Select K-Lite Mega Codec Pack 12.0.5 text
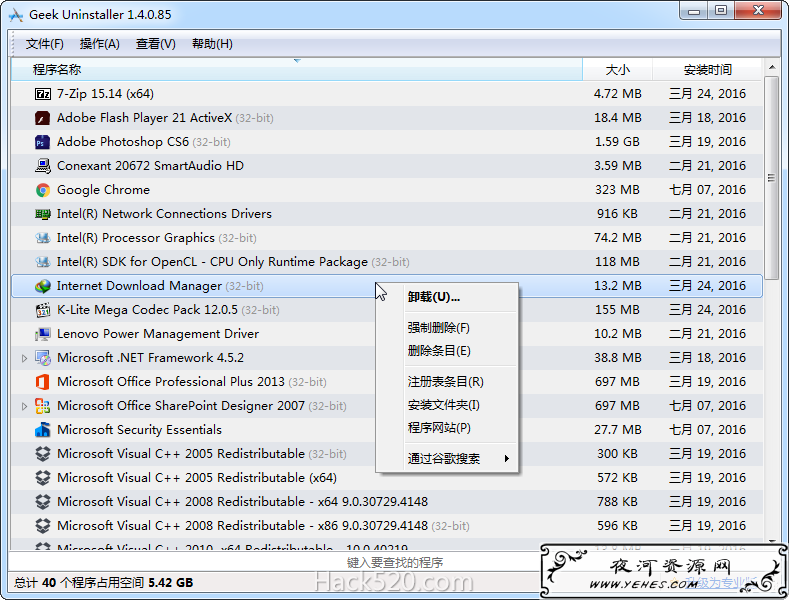Viewport: 789px width, 600px height. pos(147,310)
